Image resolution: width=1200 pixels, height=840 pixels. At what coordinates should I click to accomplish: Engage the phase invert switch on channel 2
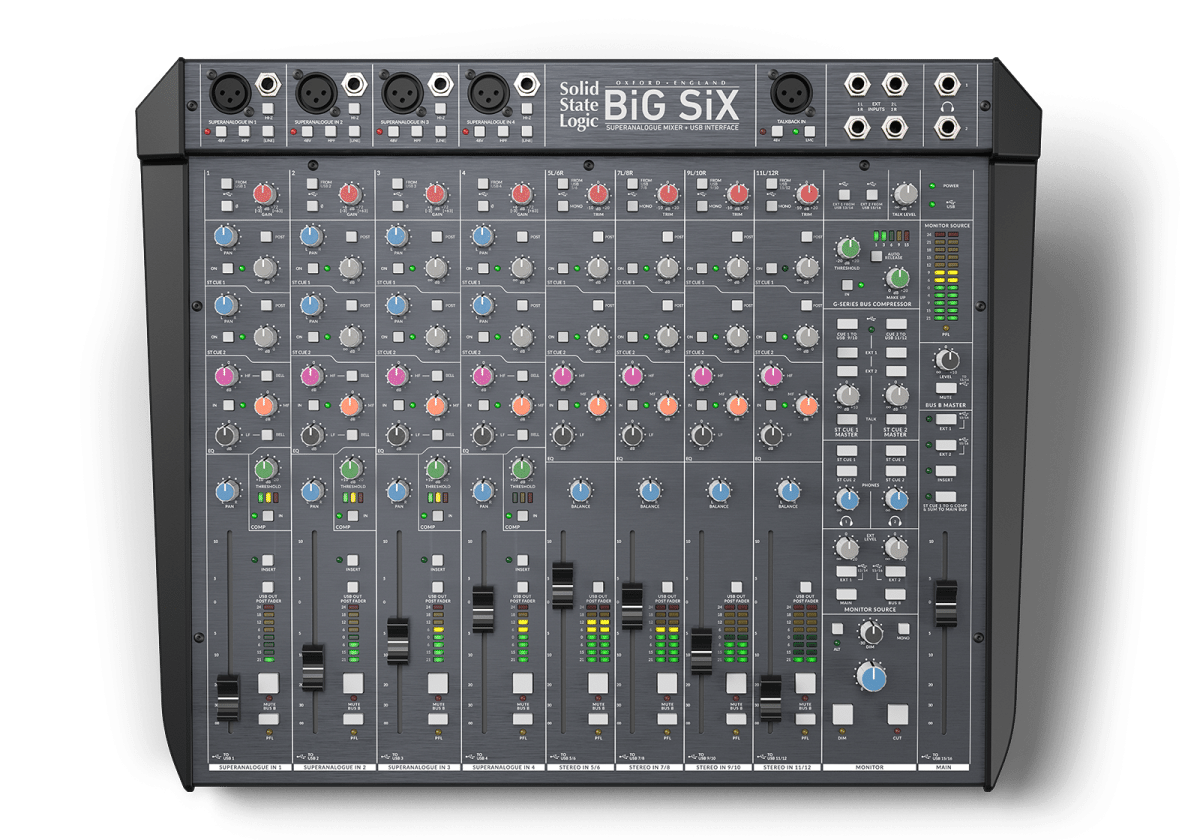[314, 206]
